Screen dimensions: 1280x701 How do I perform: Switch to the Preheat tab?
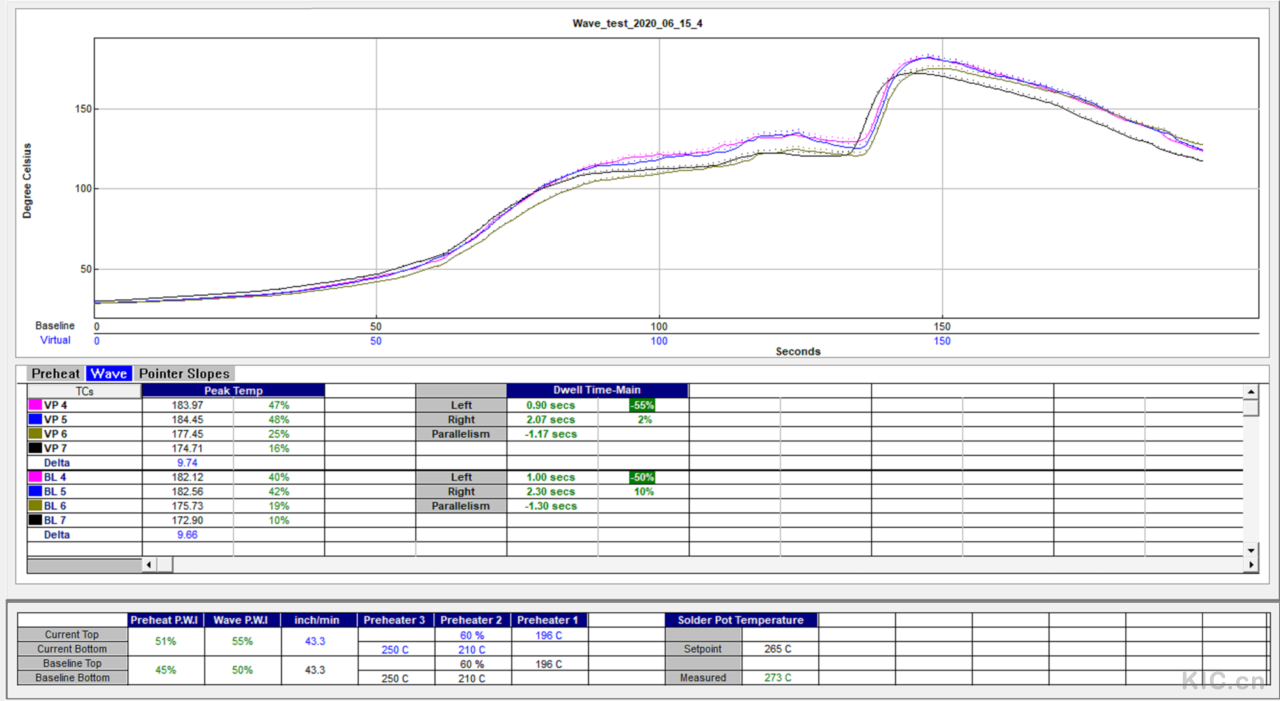[56, 373]
